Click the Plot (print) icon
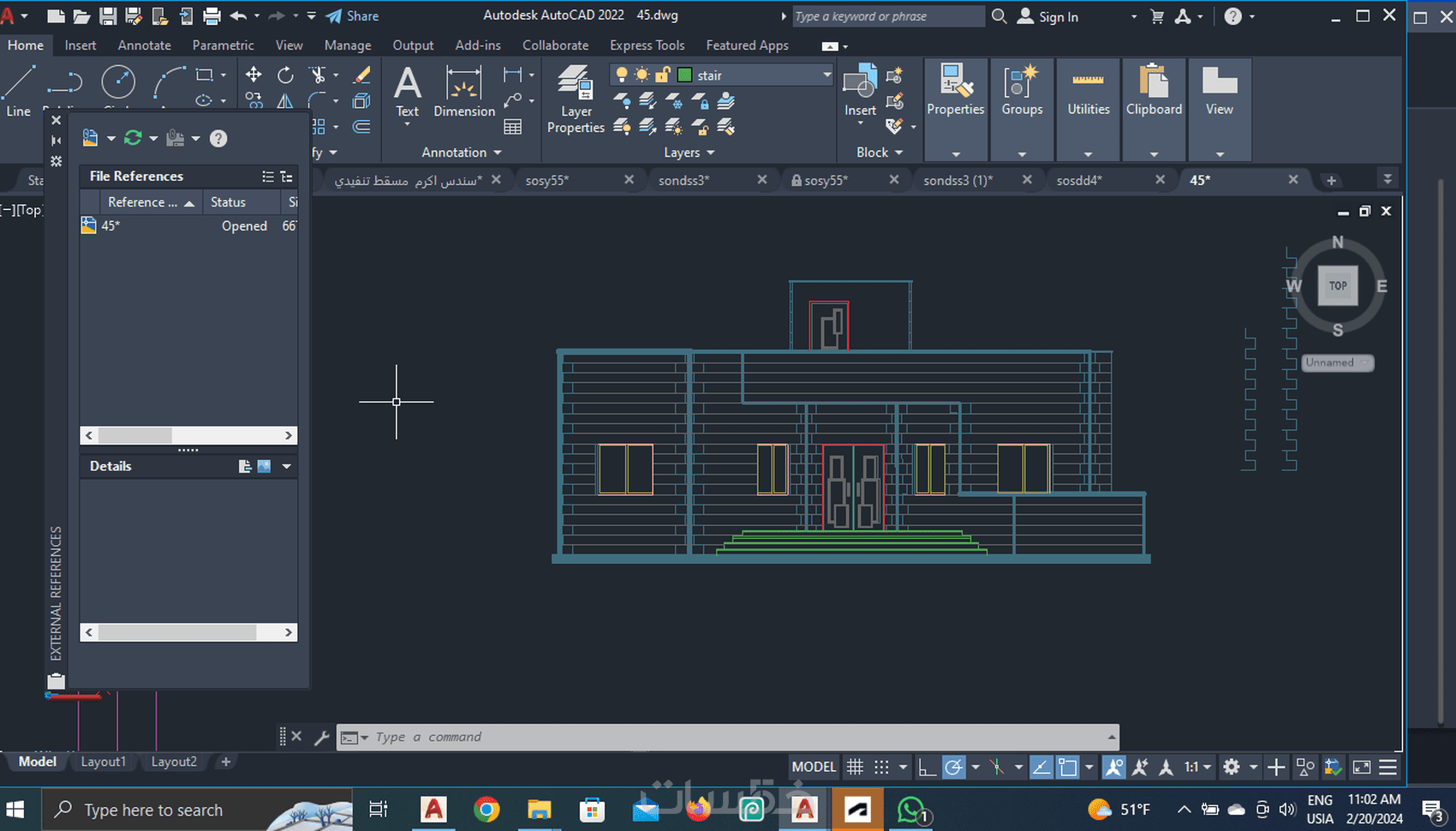This screenshot has width=1456, height=831. pyautogui.click(x=212, y=15)
